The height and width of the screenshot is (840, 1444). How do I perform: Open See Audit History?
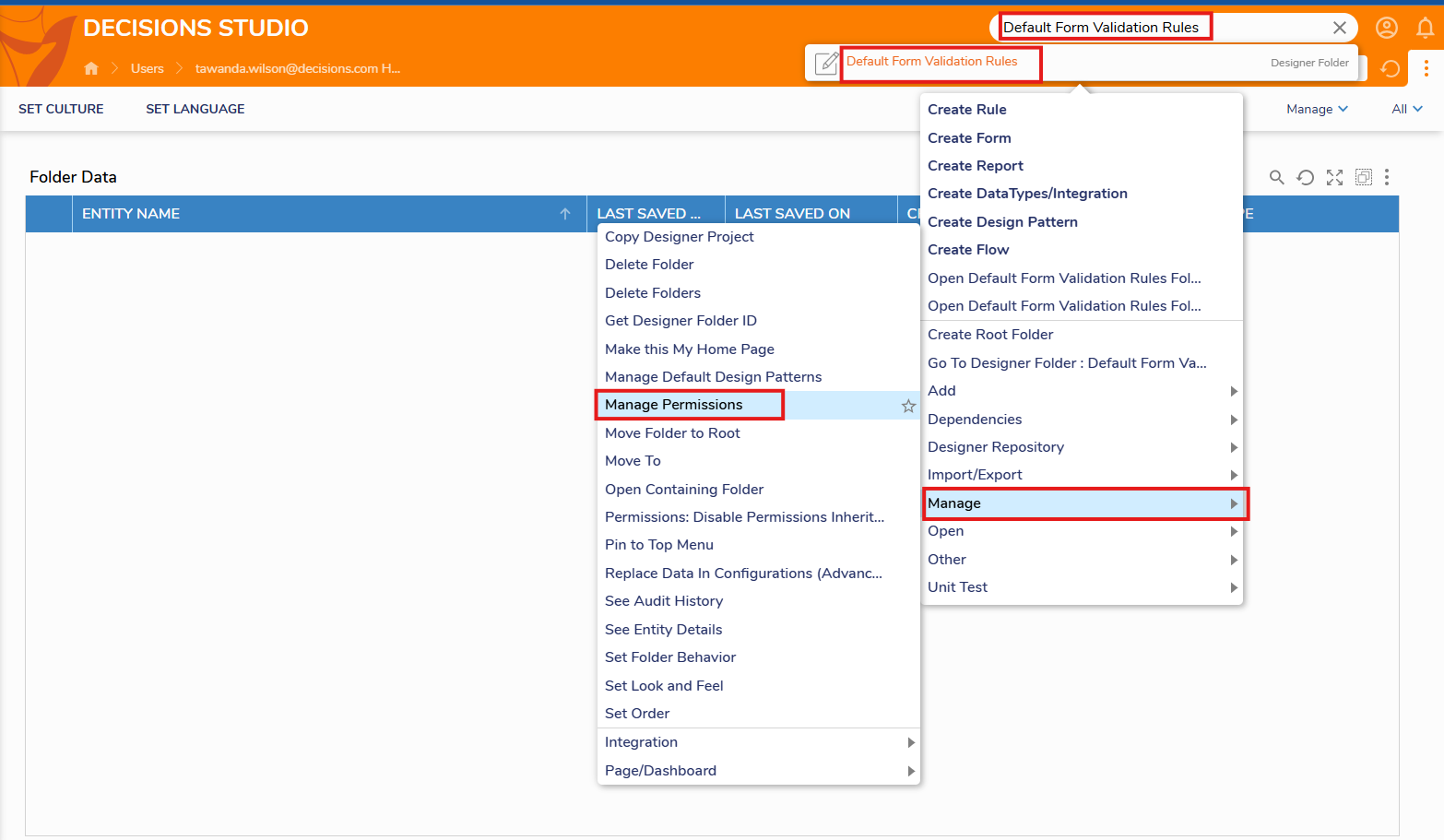pos(664,601)
